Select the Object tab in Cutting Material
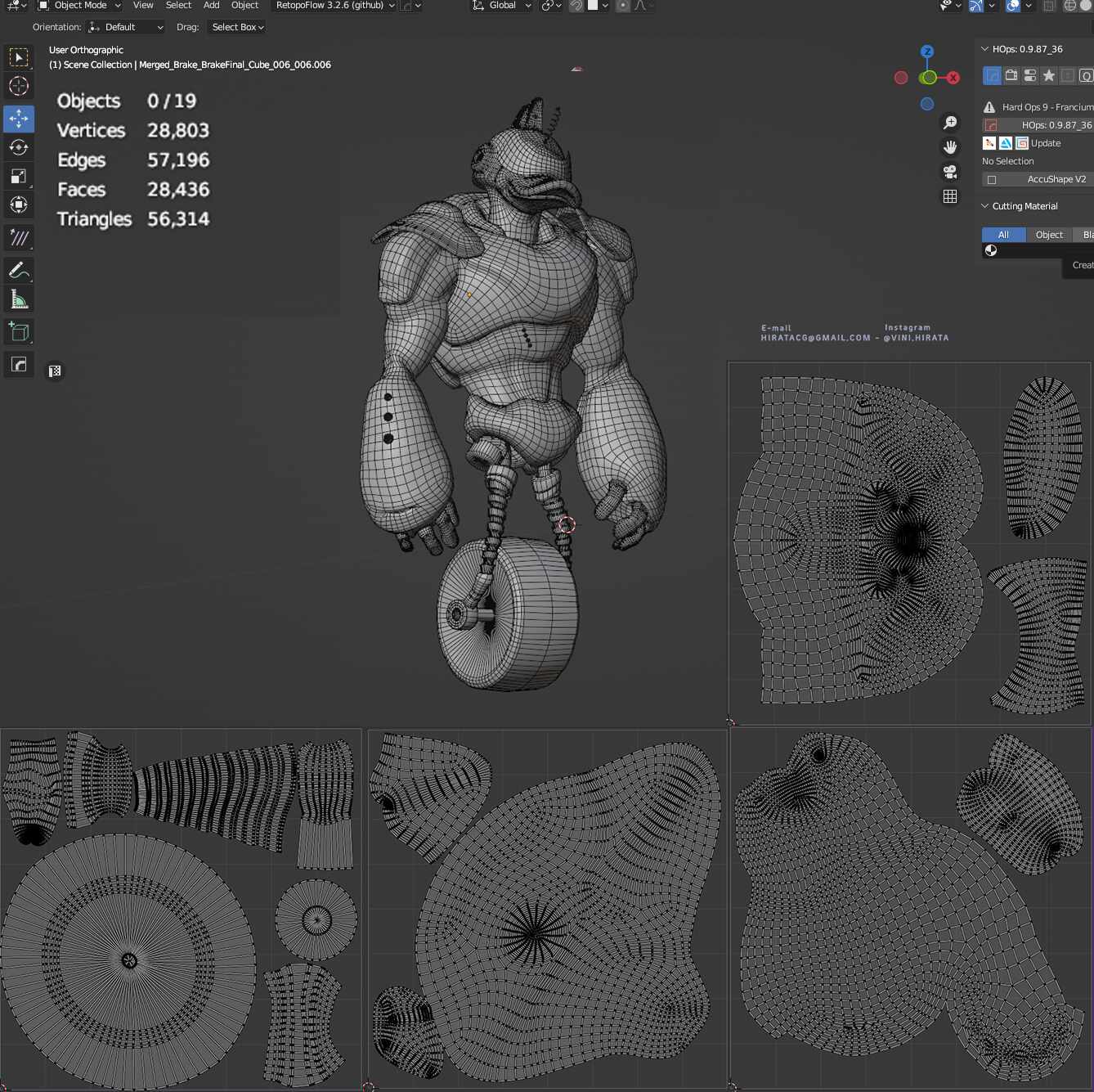 [1049, 235]
